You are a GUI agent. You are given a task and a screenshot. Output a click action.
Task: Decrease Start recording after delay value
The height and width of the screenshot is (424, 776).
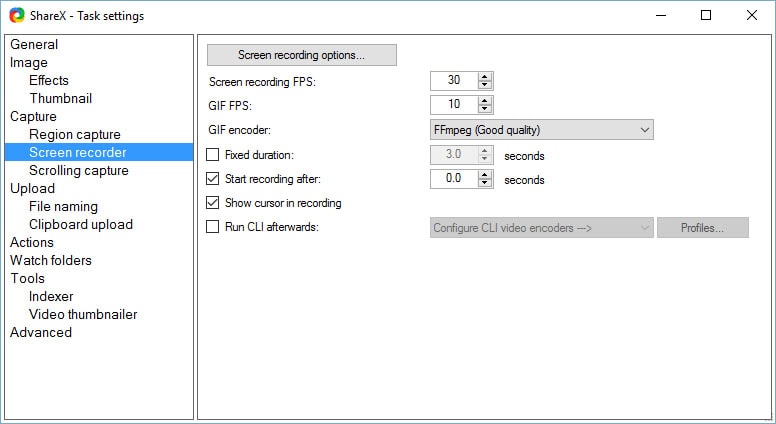485,184
